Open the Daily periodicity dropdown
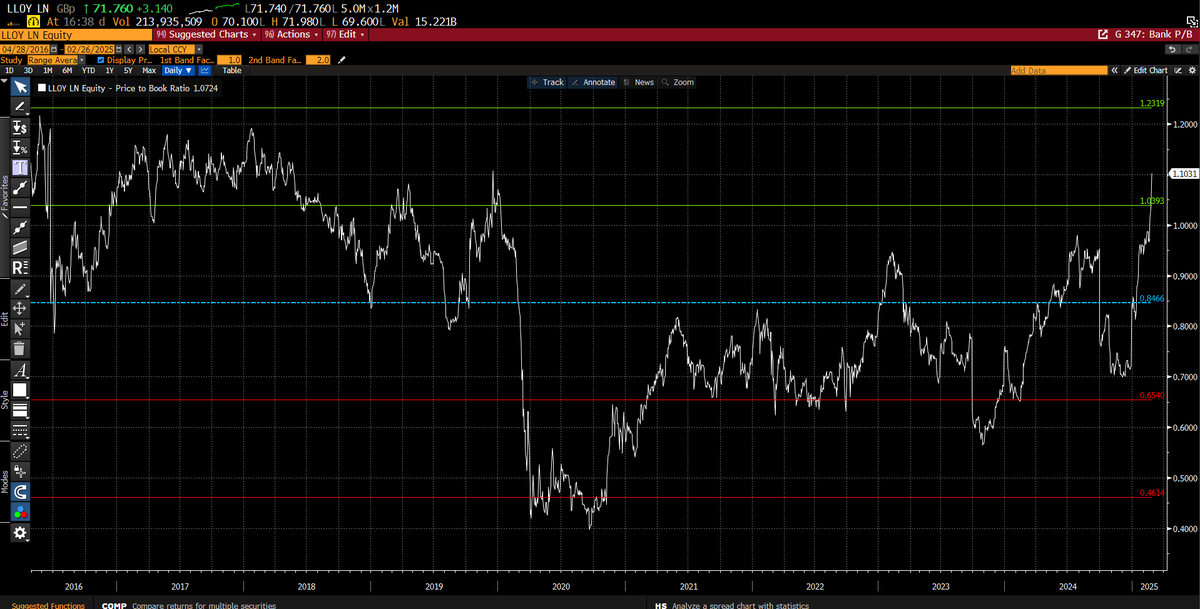 coord(178,70)
